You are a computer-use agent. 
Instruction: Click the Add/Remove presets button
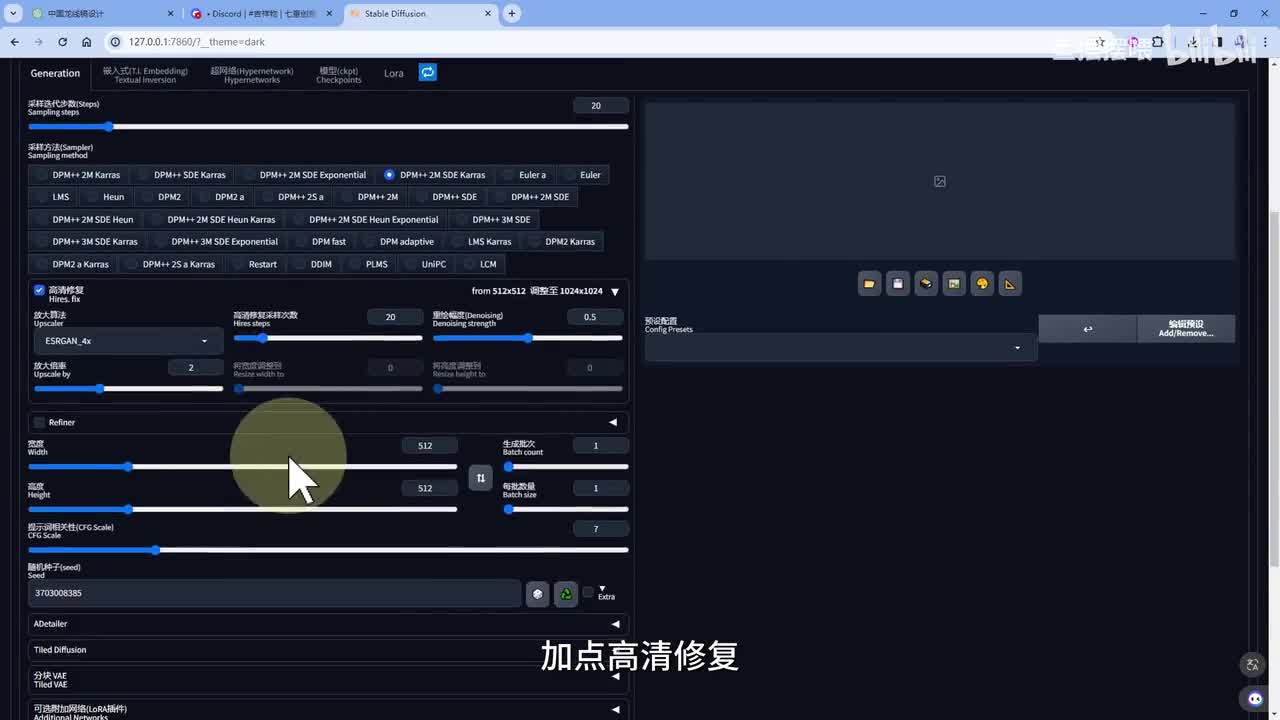1185,329
